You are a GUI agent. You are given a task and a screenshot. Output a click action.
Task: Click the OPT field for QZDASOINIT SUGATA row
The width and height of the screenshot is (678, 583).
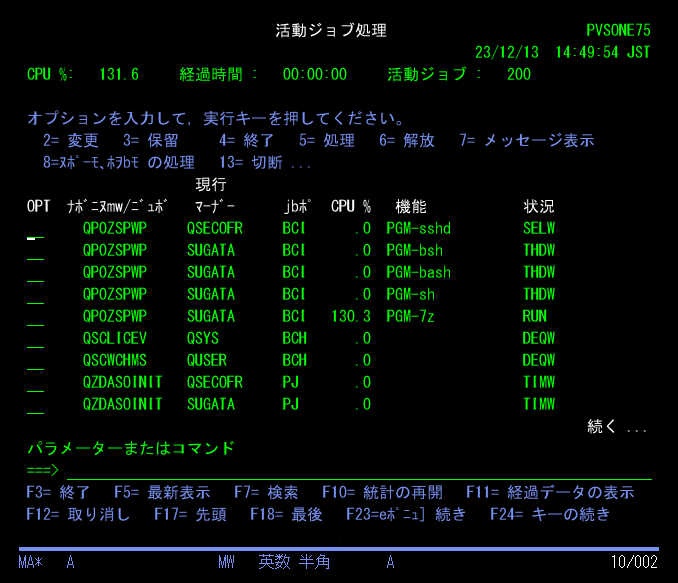coord(35,406)
